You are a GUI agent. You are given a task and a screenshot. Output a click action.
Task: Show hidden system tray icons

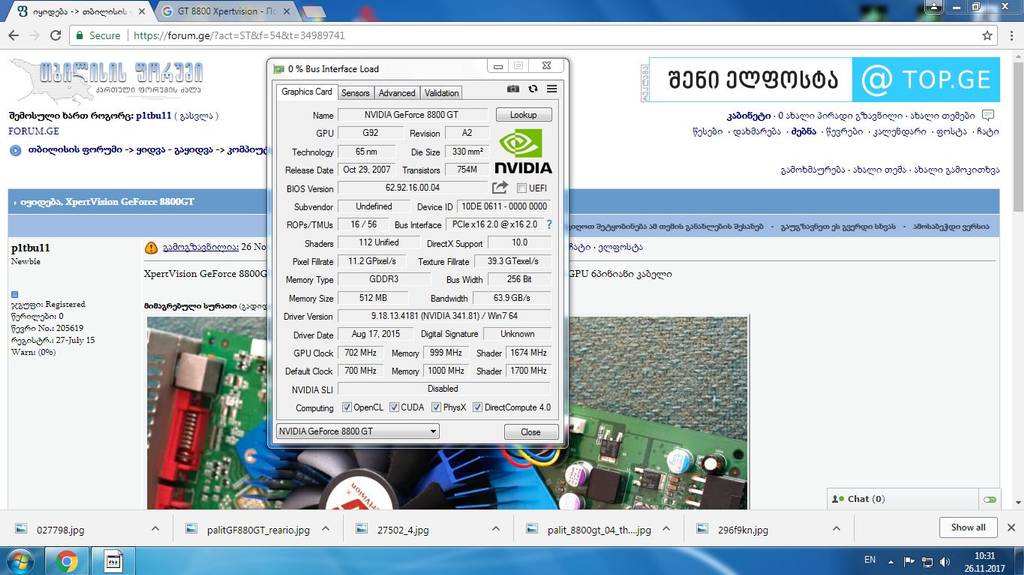click(x=891, y=561)
